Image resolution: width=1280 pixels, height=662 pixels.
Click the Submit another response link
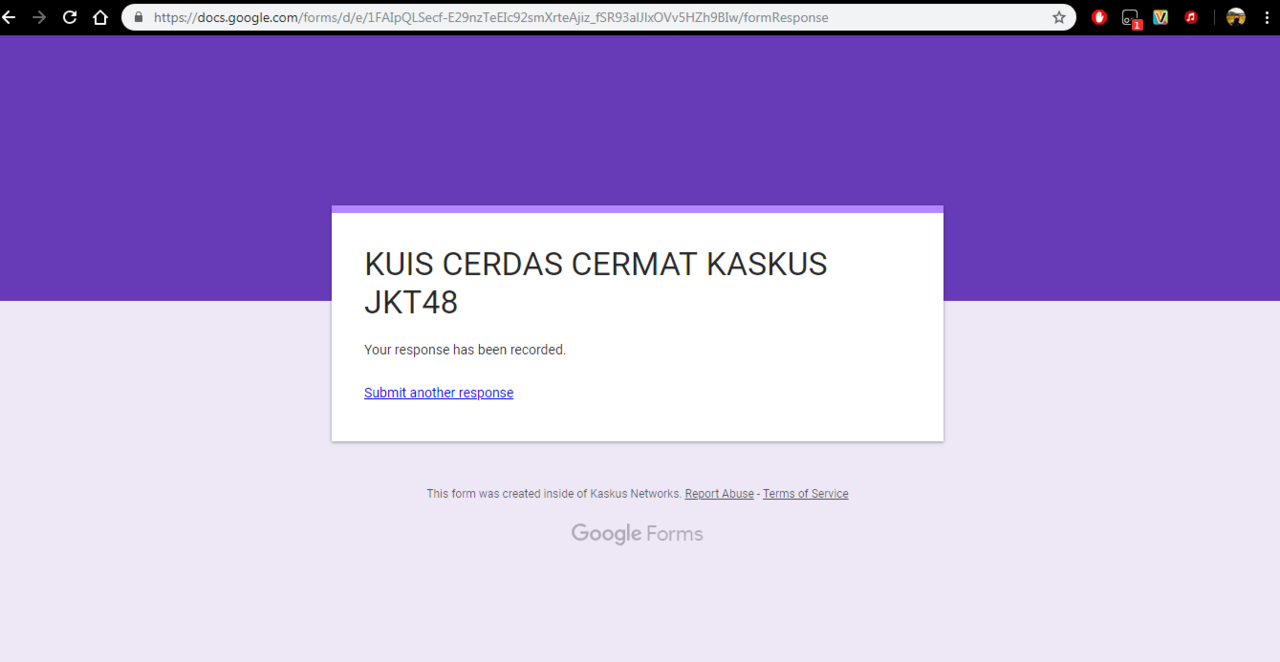point(438,392)
